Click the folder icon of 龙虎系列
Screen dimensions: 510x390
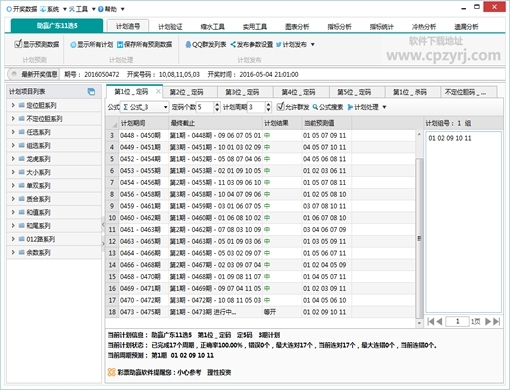pyautogui.click(x=22, y=159)
